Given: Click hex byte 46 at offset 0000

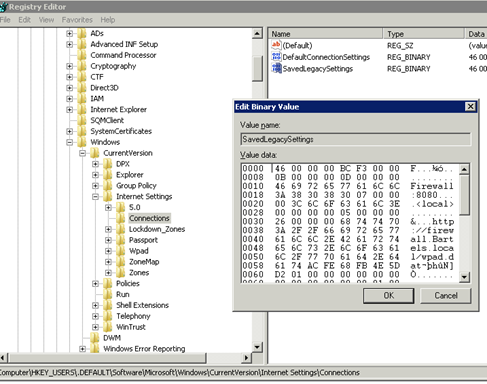Looking at the screenshot, I should pos(280,169).
